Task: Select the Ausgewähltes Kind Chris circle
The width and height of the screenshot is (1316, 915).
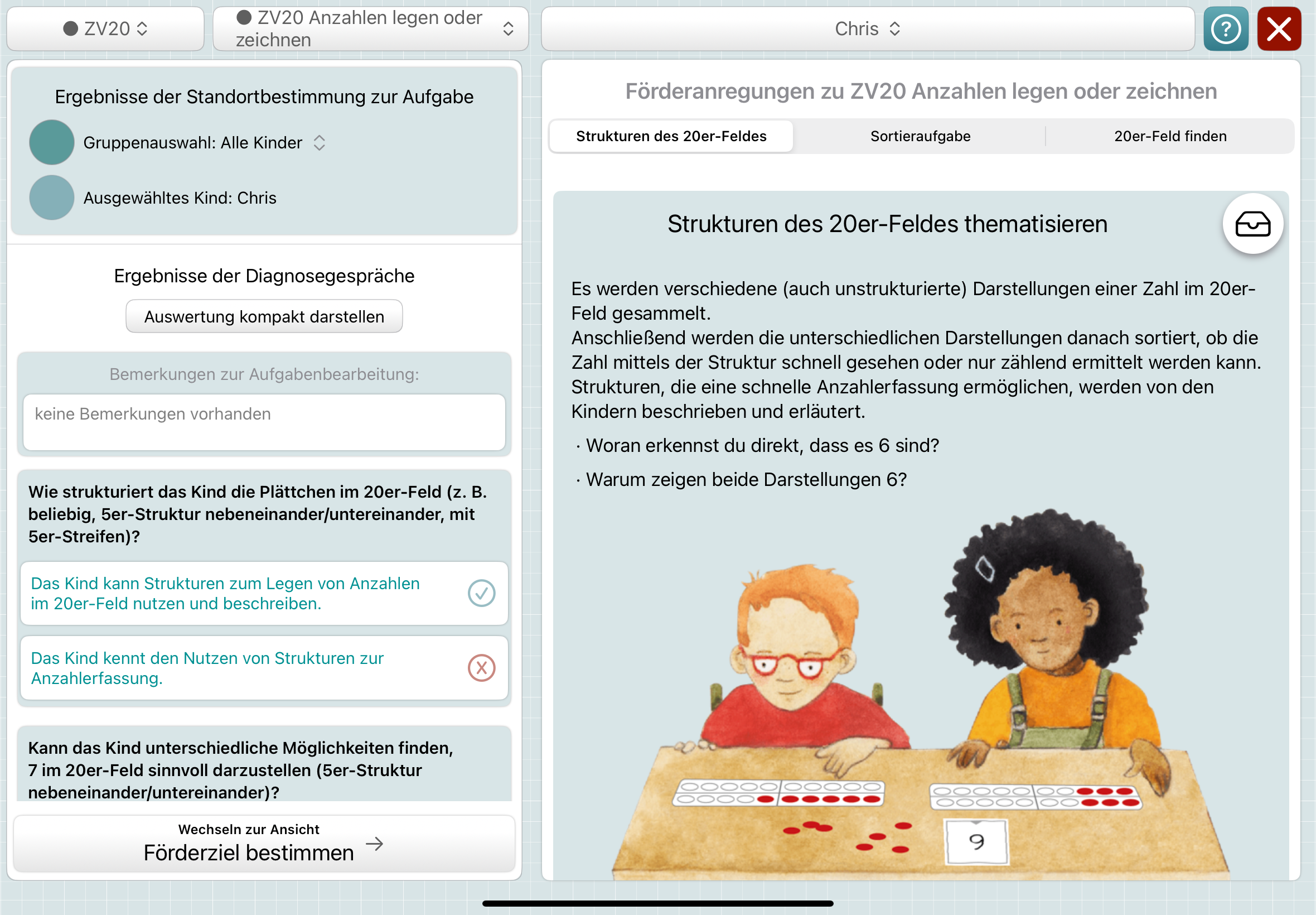Action: pyautogui.click(x=51, y=198)
